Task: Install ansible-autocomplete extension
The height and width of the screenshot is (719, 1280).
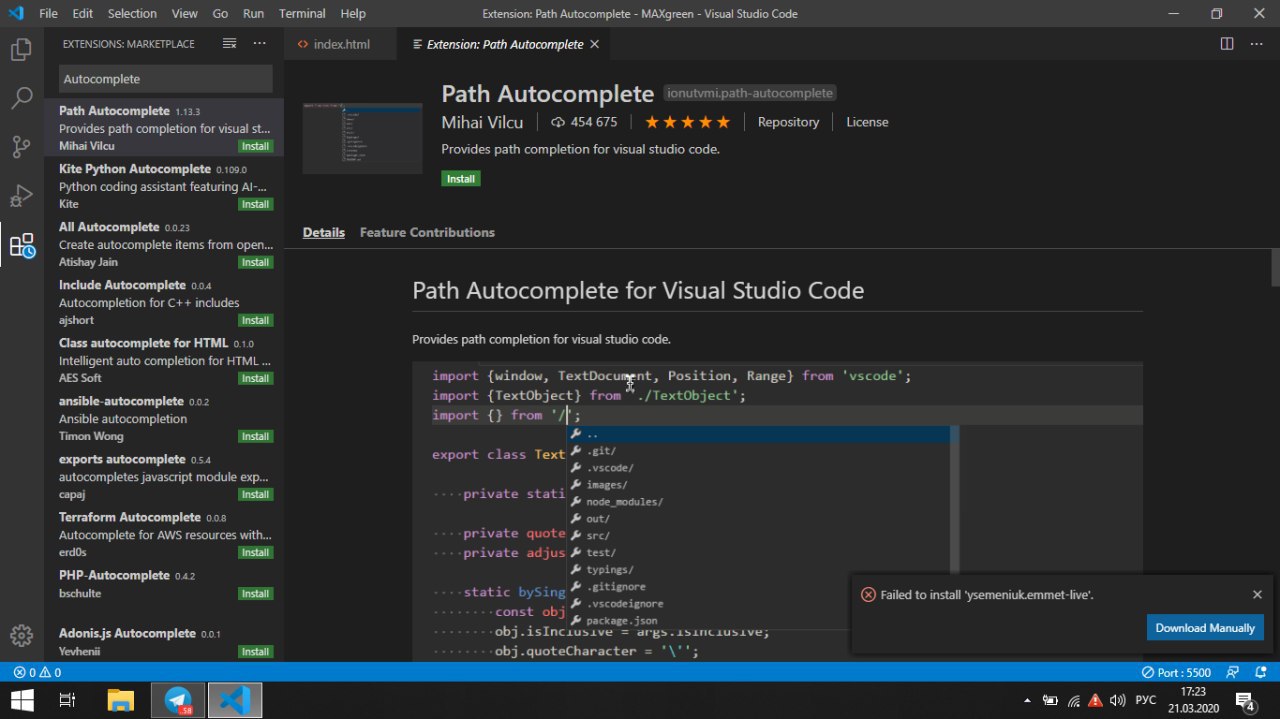Action: coord(255,436)
